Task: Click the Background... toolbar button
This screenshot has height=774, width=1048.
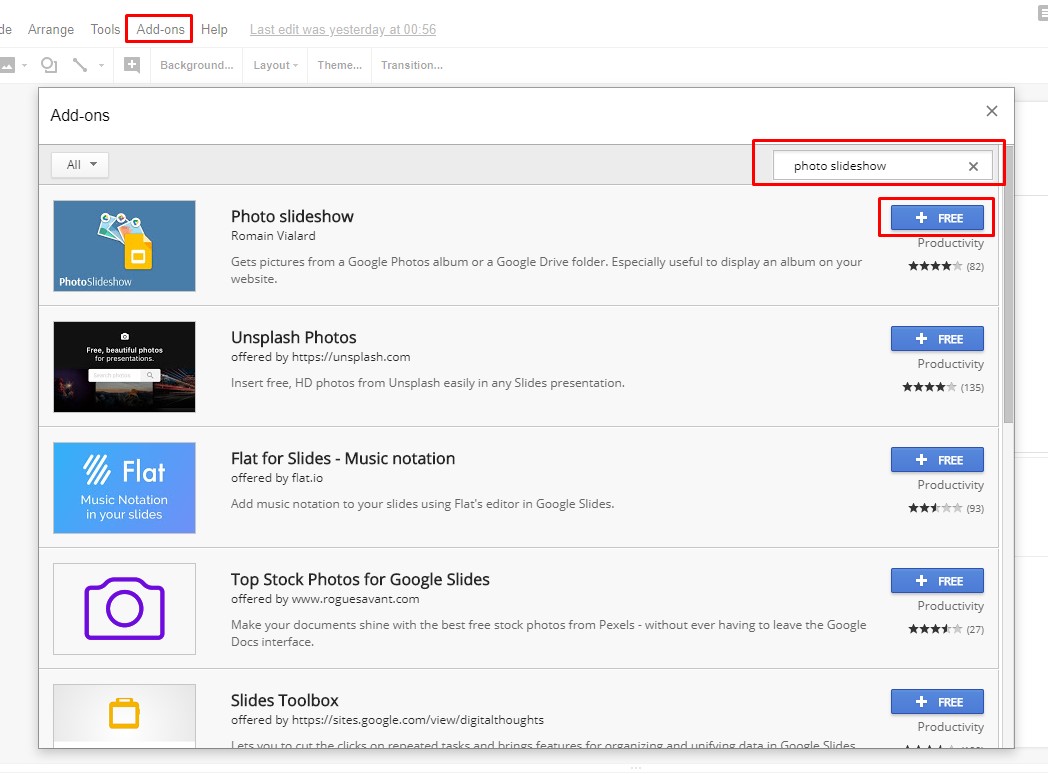Action: click(x=196, y=65)
